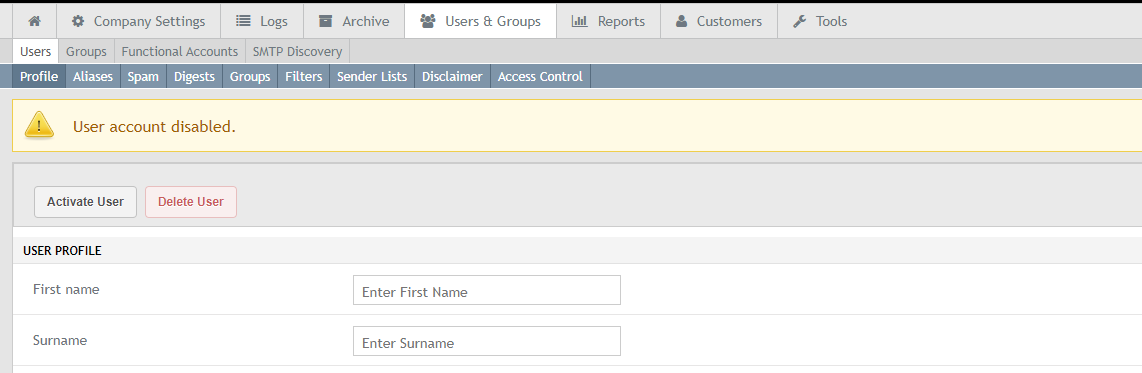The height and width of the screenshot is (373, 1142).
Task: Open the Company Settings tab
Action: coord(138,21)
